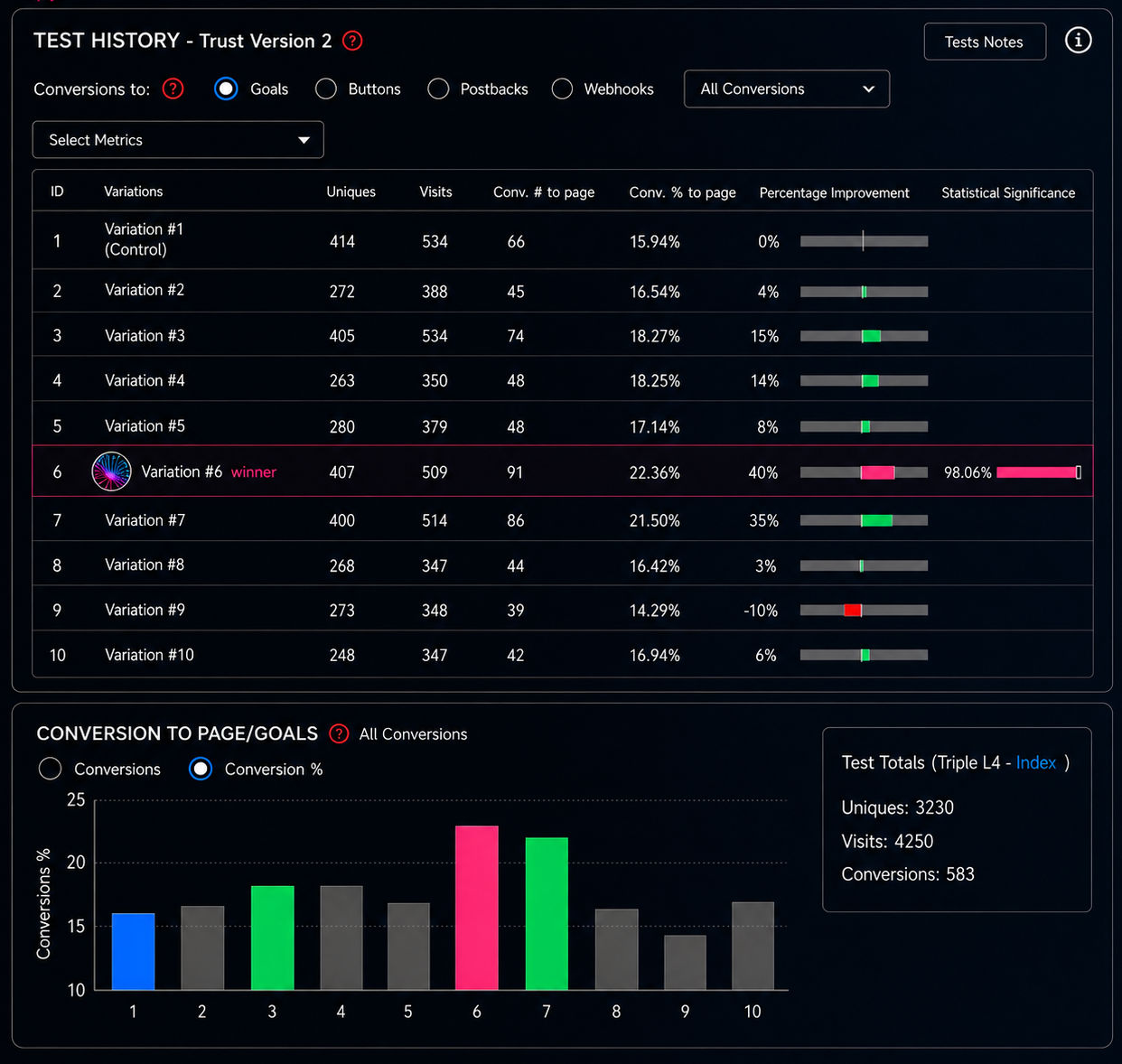Click the Uniques: 3230 total
This screenshot has height=1064, width=1122.
coord(897,807)
